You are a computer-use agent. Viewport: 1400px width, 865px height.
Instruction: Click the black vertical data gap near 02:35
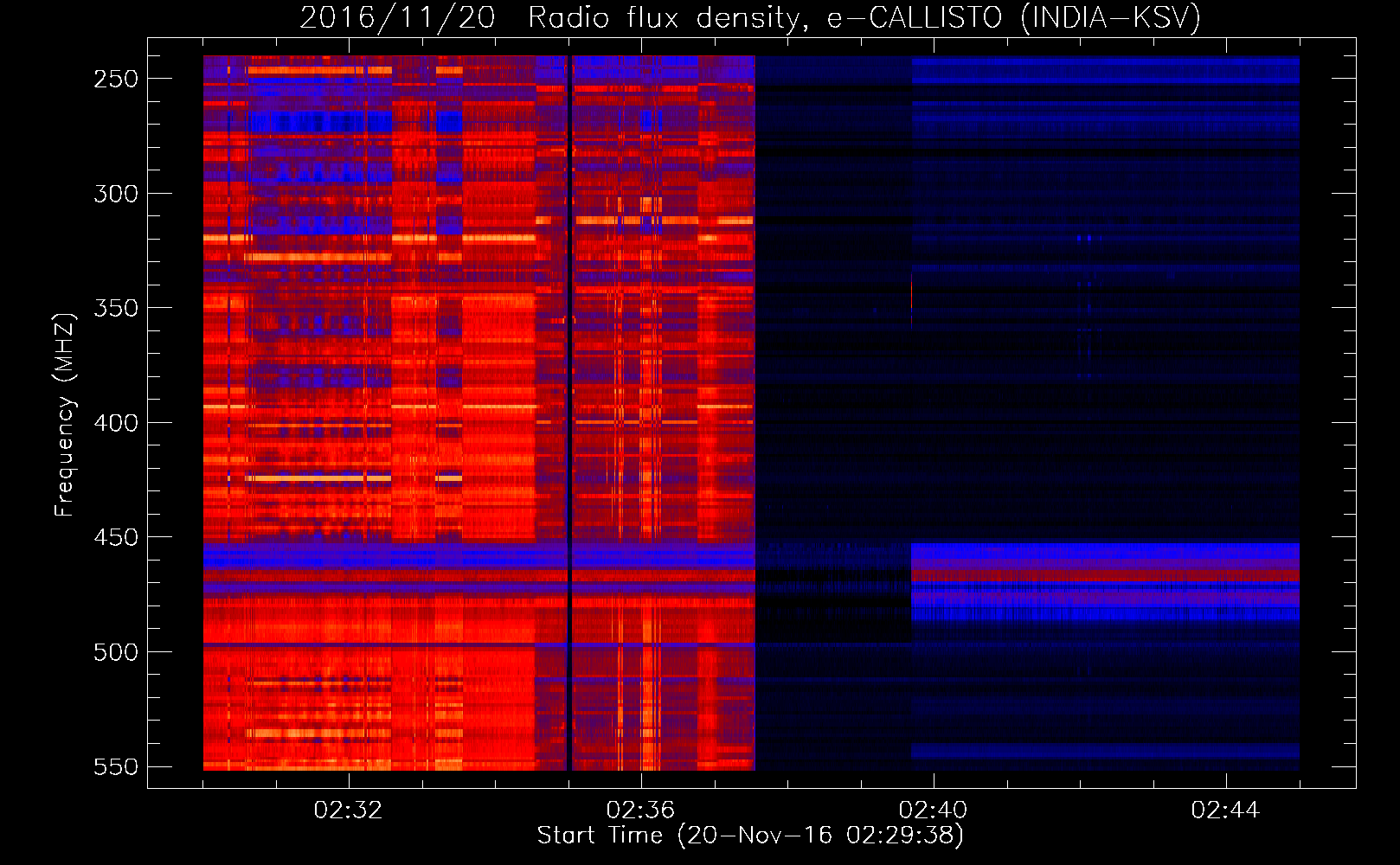point(568,413)
